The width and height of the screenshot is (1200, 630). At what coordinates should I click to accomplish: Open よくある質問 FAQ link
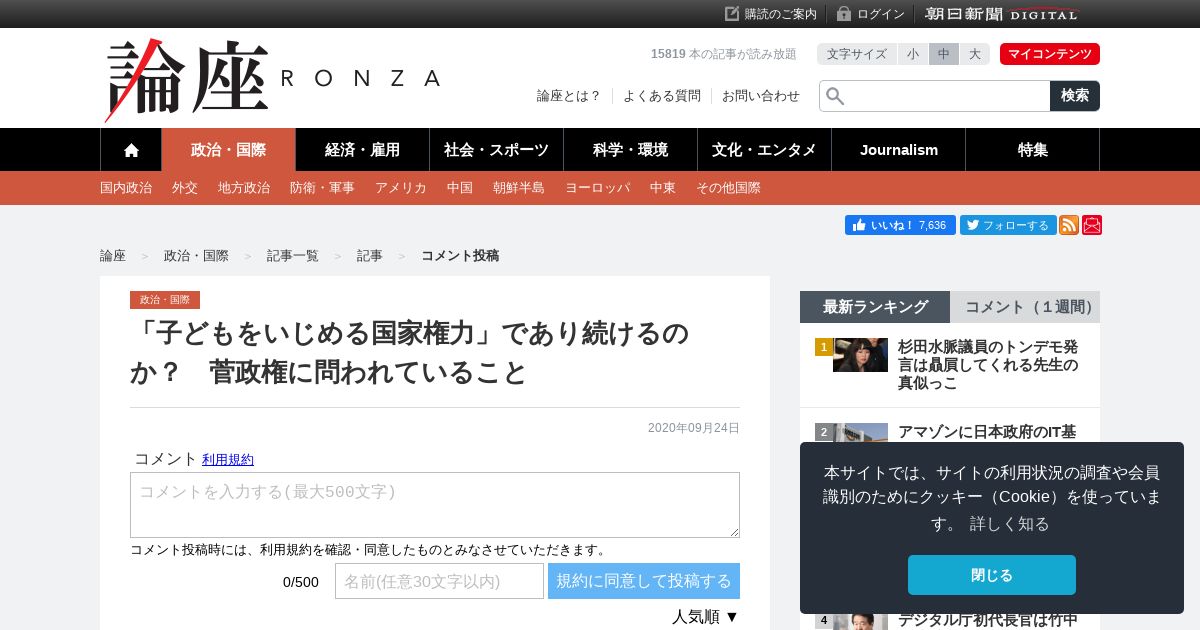[662, 96]
